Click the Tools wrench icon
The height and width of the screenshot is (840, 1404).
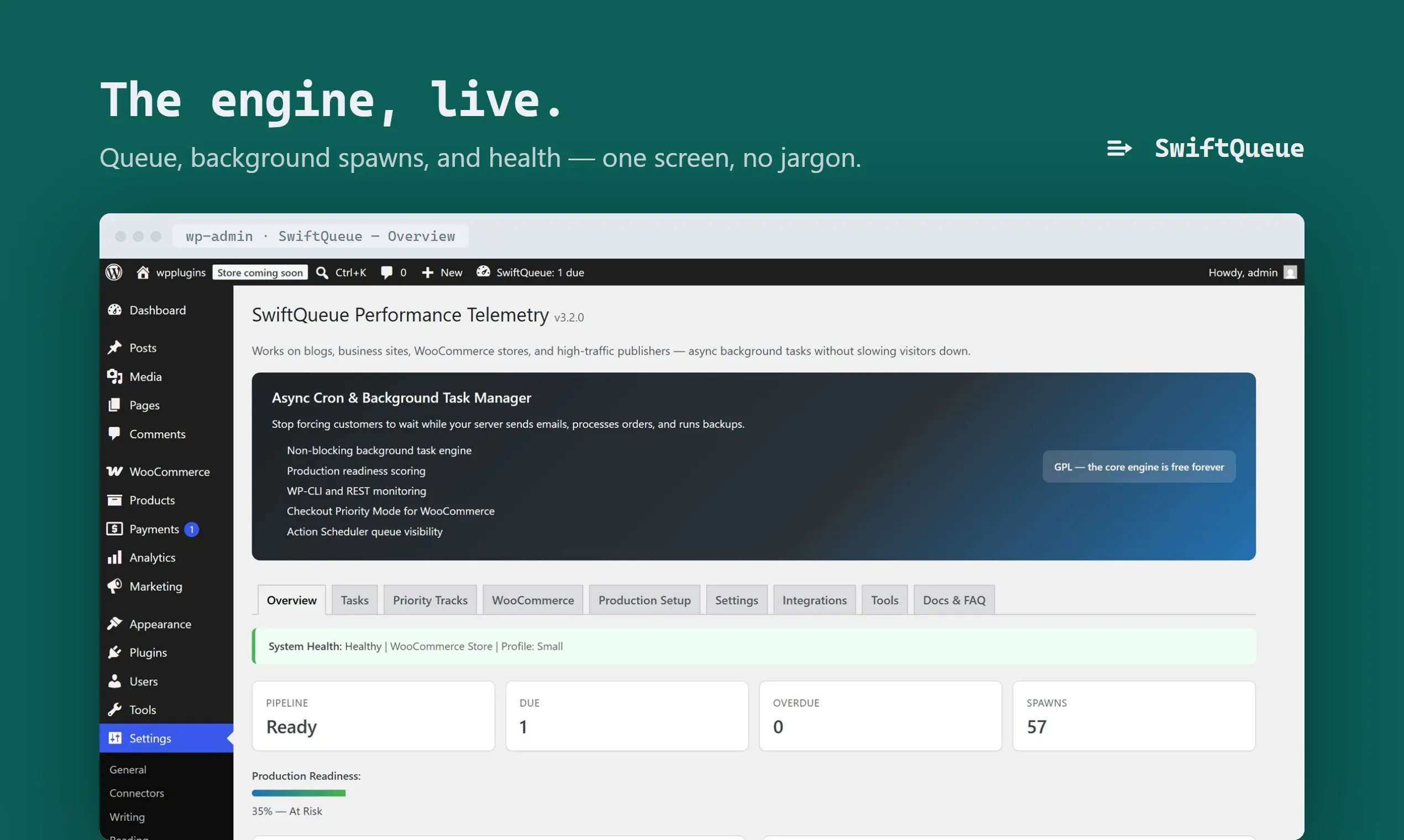point(115,709)
